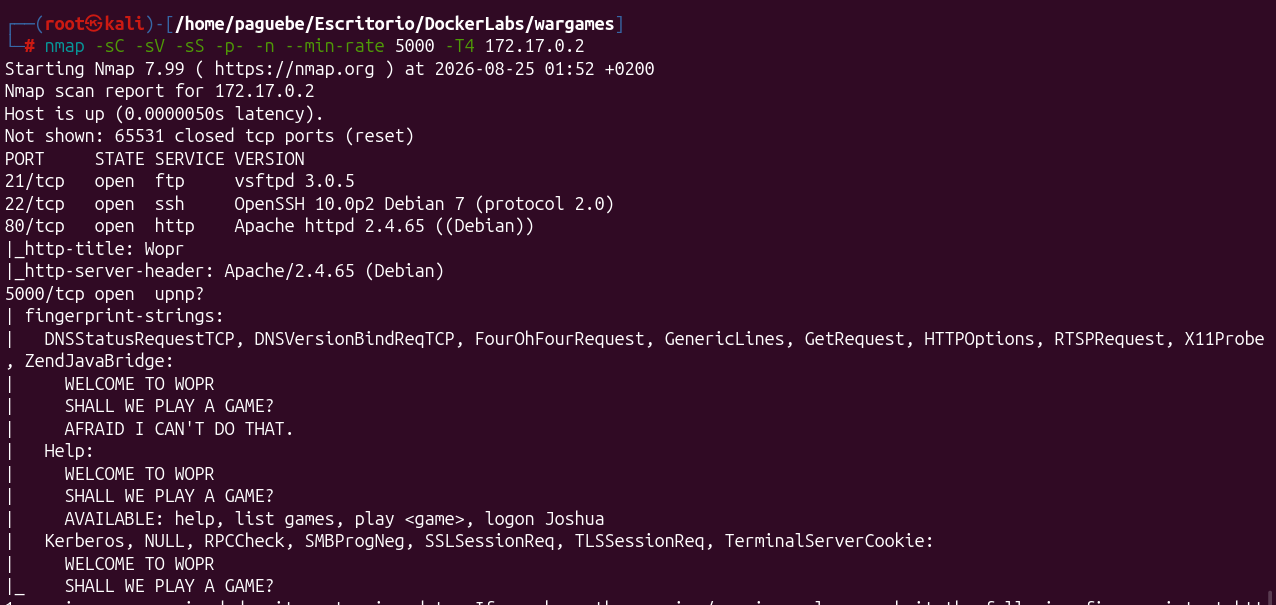Click the PORT STATE SERVICE VERSION header
The image size is (1276, 605).
click(x=155, y=159)
